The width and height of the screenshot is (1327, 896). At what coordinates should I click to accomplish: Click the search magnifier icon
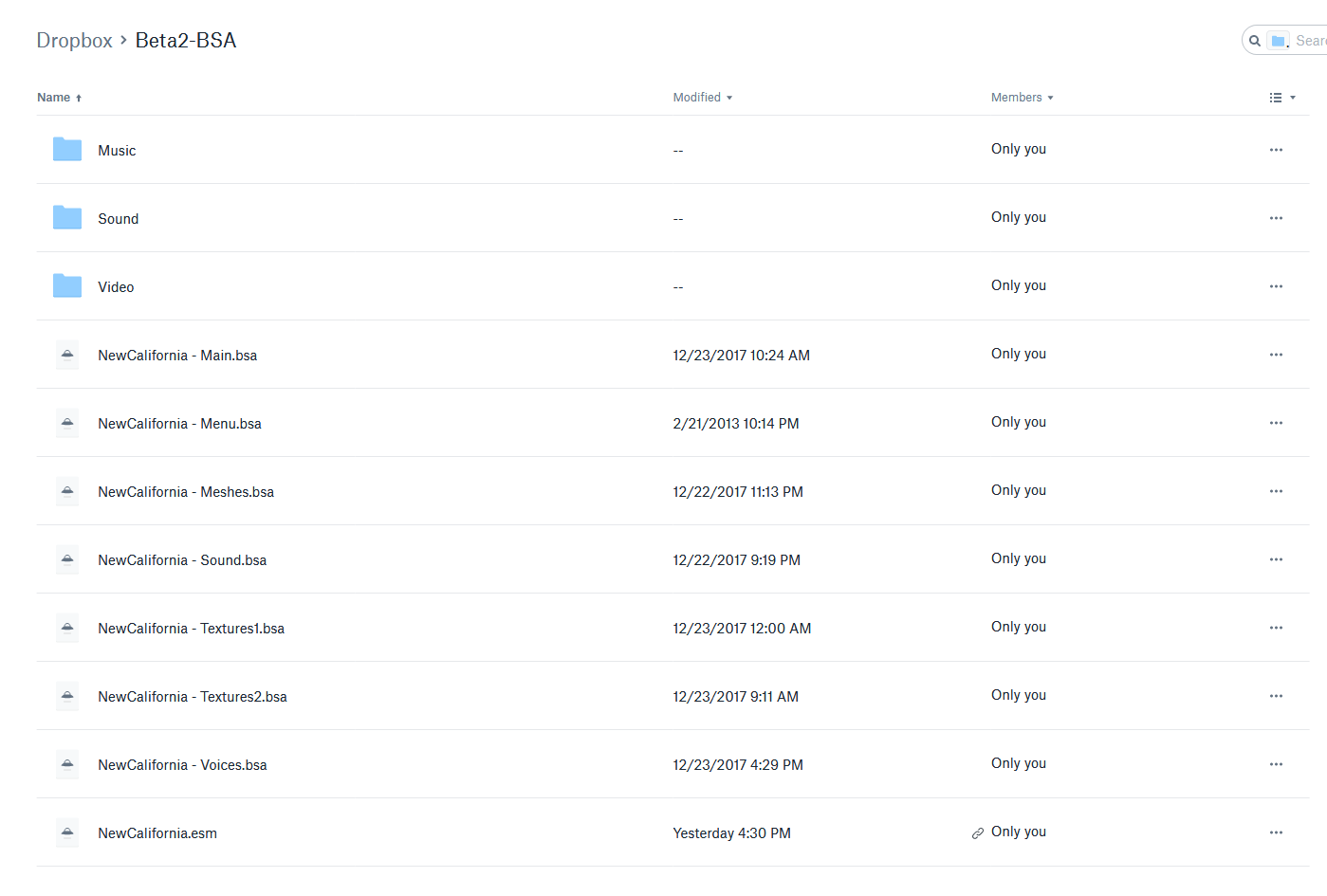pyautogui.click(x=1255, y=41)
